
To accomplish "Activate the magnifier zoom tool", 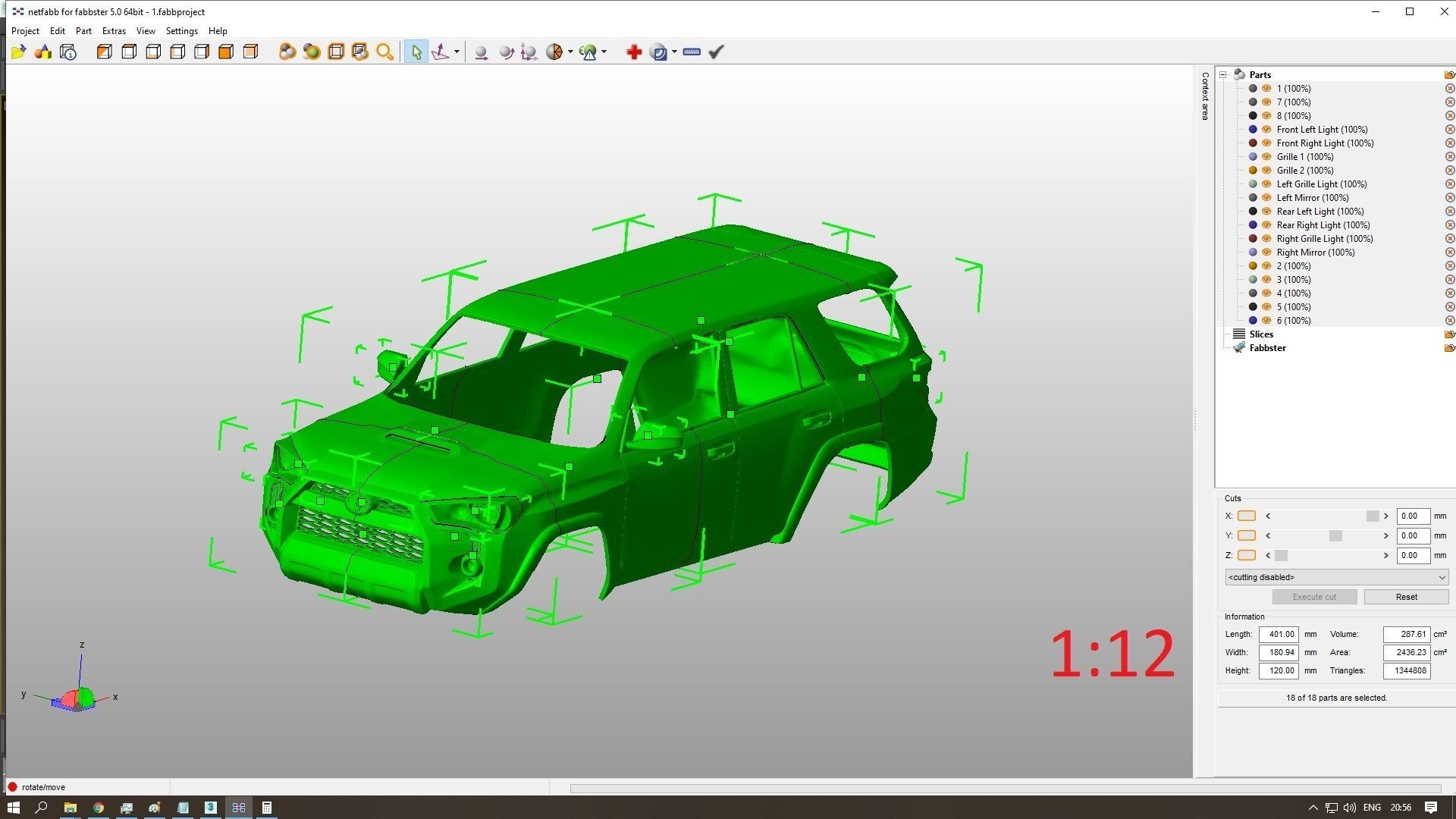I will point(384,52).
